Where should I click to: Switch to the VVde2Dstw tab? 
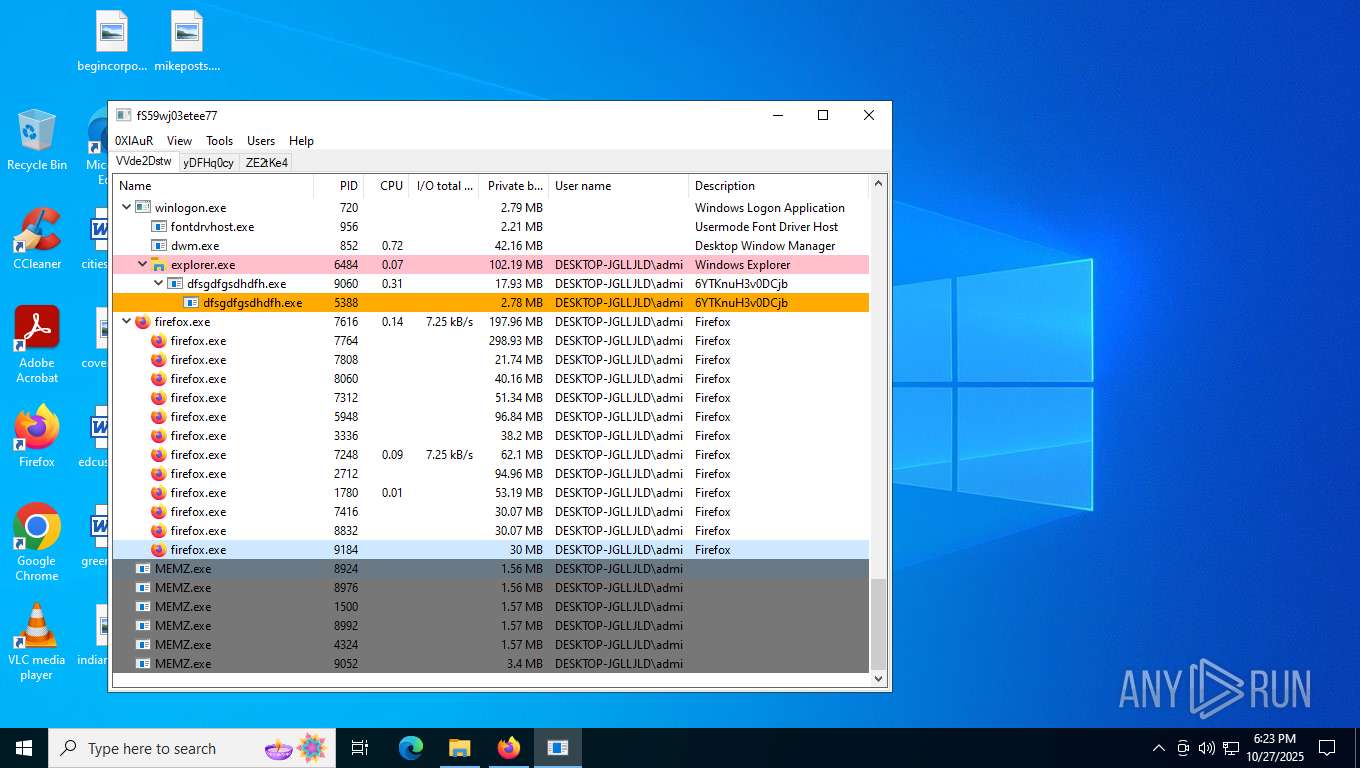pos(144,161)
